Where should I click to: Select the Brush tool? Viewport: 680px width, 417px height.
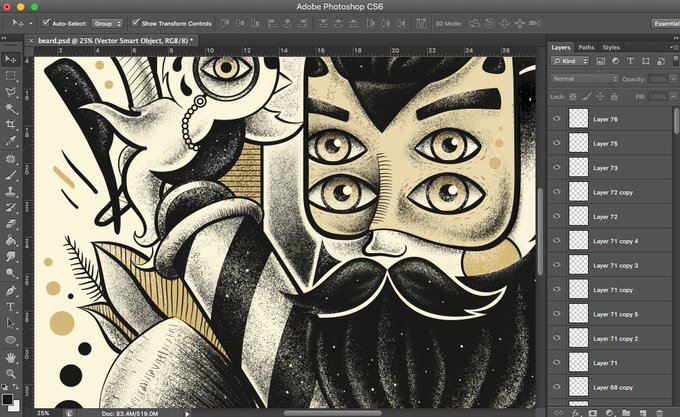click(x=10, y=175)
